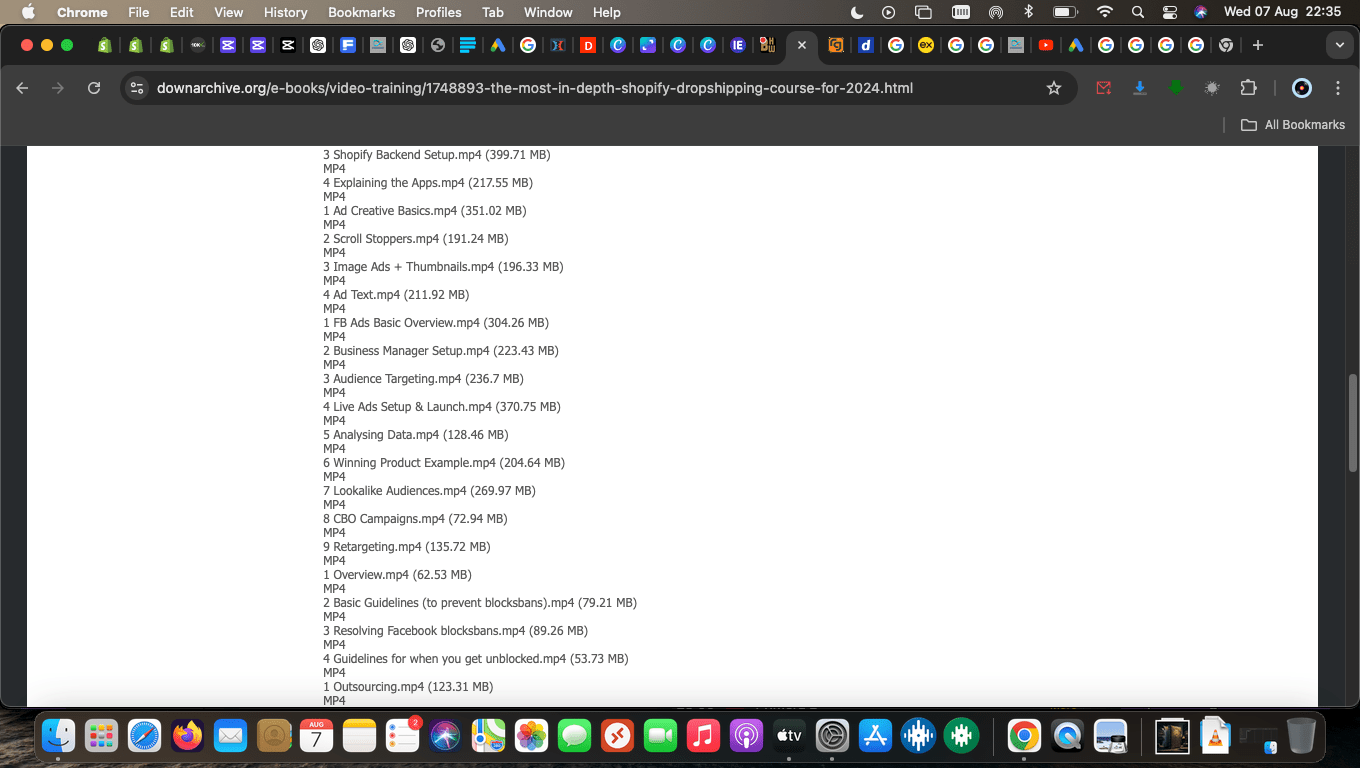Go back to the previous page

pos(22,88)
